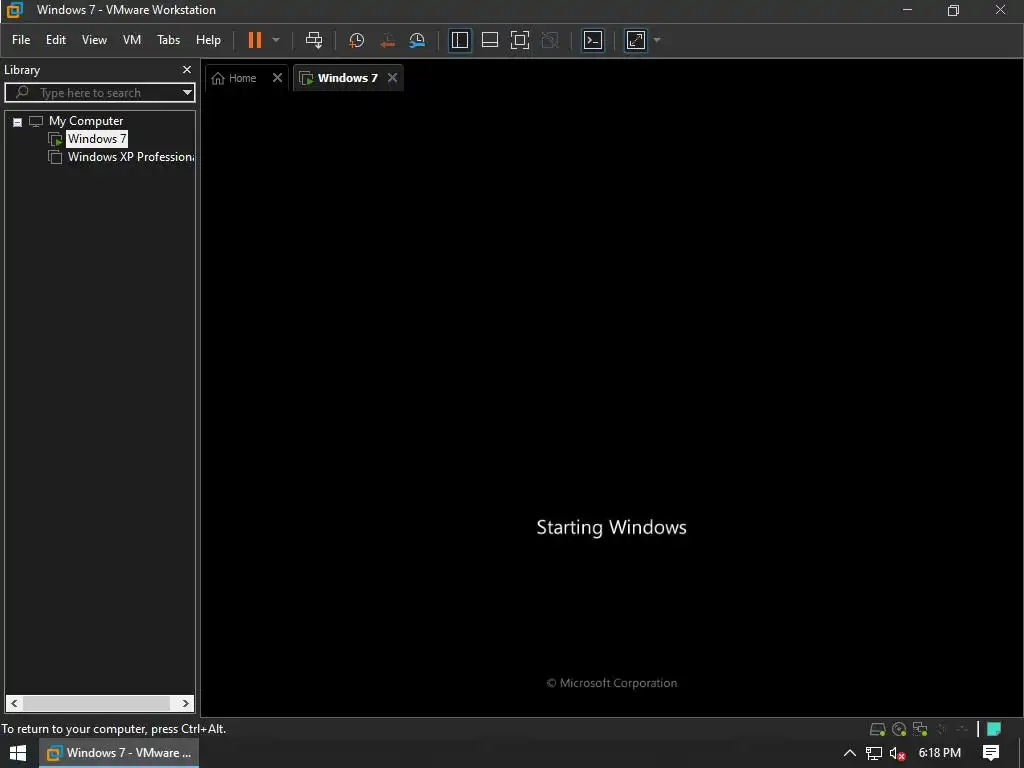Open the power options dropdown arrow beside Pause
The height and width of the screenshot is (768, 1024).
tap(276, 40)
